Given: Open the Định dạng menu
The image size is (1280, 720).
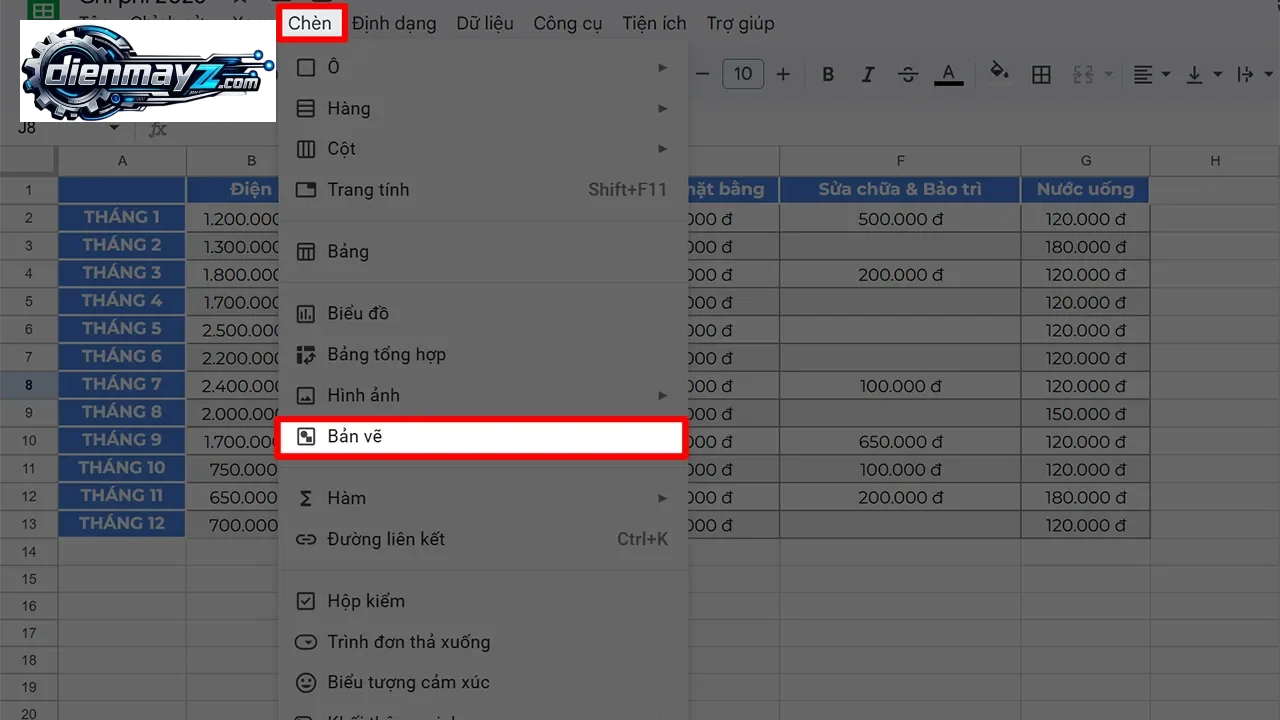Looking at the screenshot, I should click(x=394, y=23).
